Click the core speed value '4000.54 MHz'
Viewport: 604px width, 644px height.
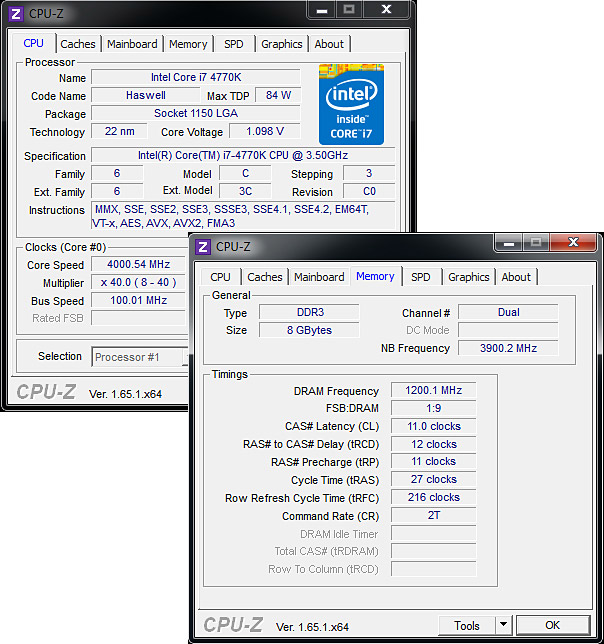pos(139,264)
